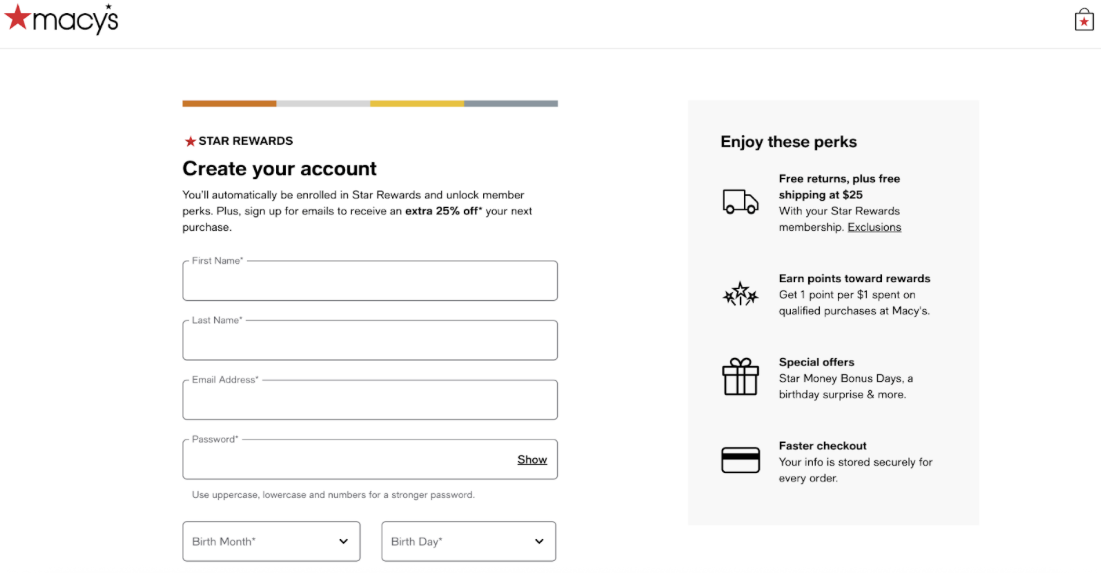Focus the Email Address field
Screen dimensions: 1106x584
tap(369, 401)
